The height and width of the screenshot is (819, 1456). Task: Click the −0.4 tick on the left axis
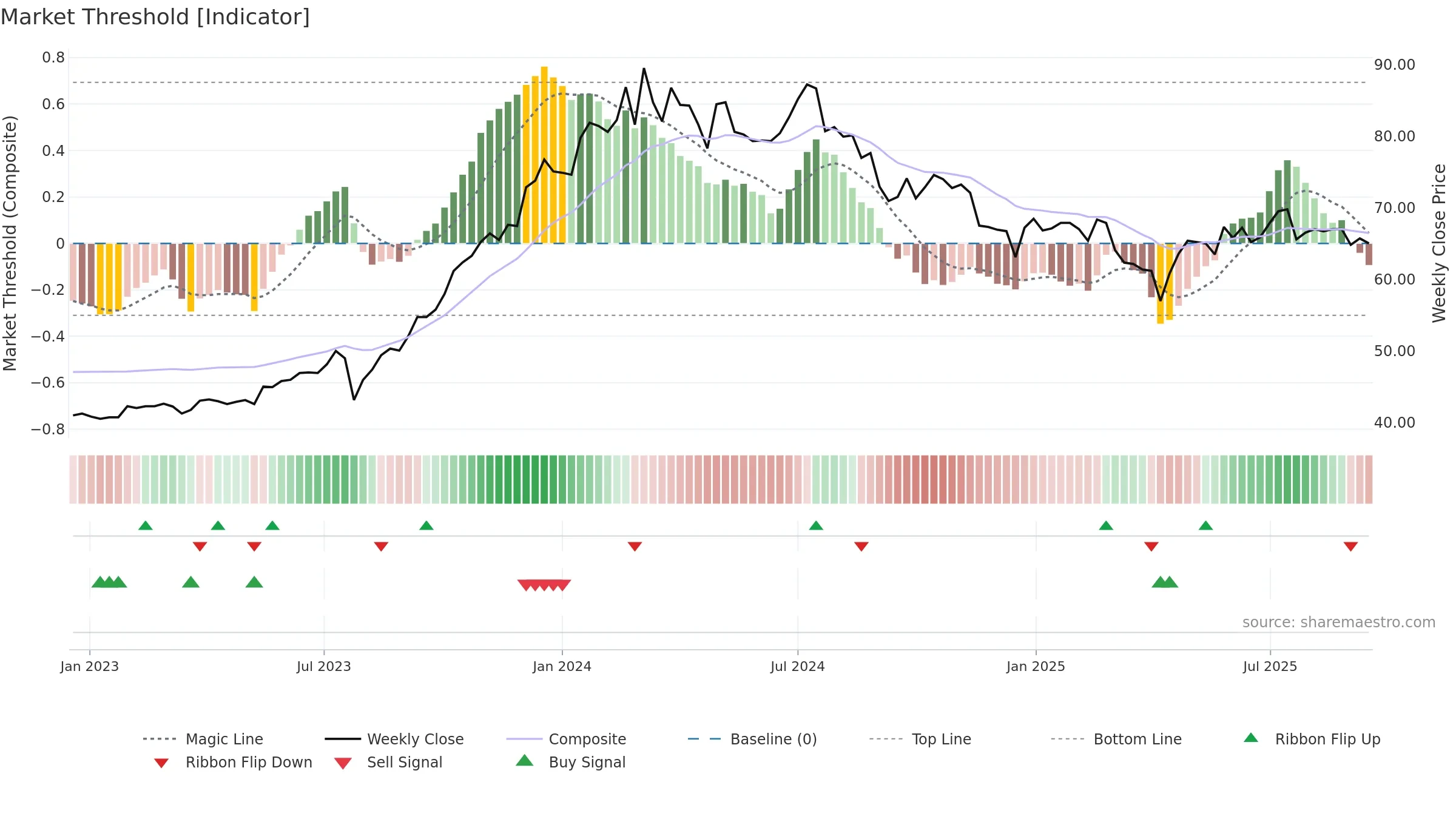coord(48,336)
